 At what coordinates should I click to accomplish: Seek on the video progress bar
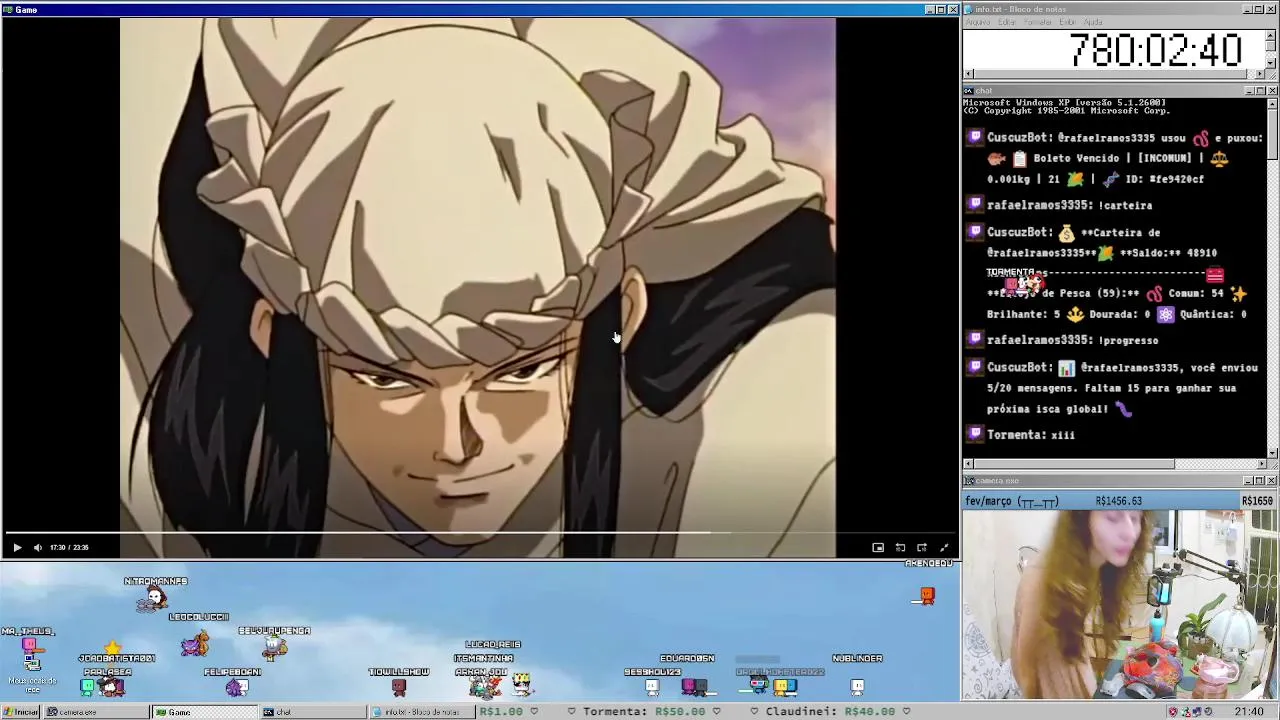tap(480, 533)
